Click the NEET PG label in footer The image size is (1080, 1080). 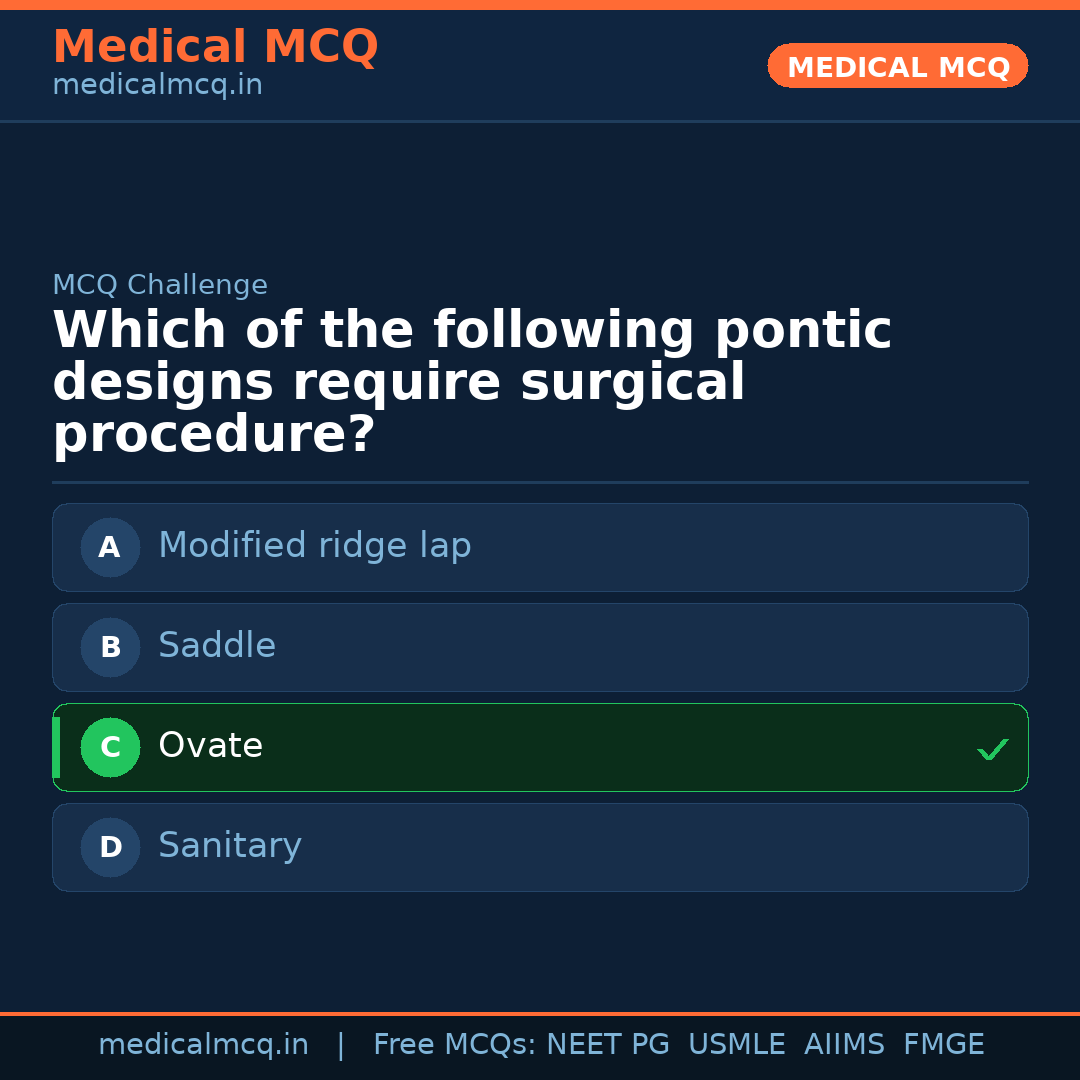(x=607, y=1043)
